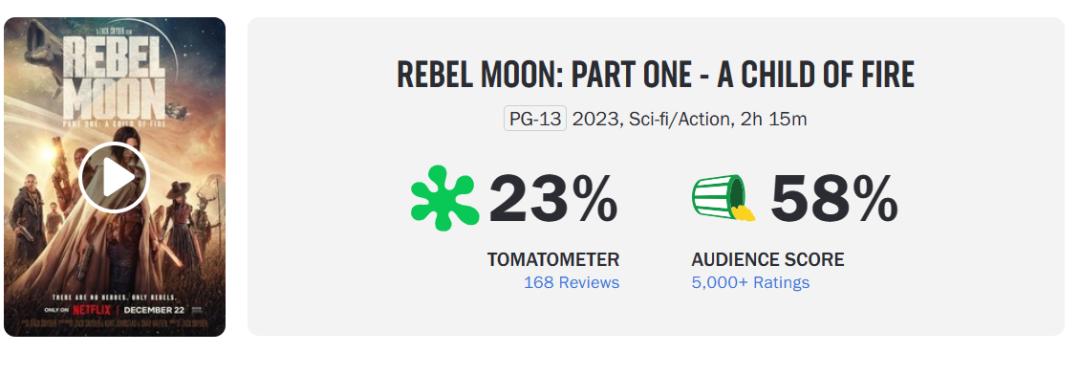Click REBEL MOON logo text on poster
The width and height of the screenshot is (1080, 376).
(x=114, y=79)
